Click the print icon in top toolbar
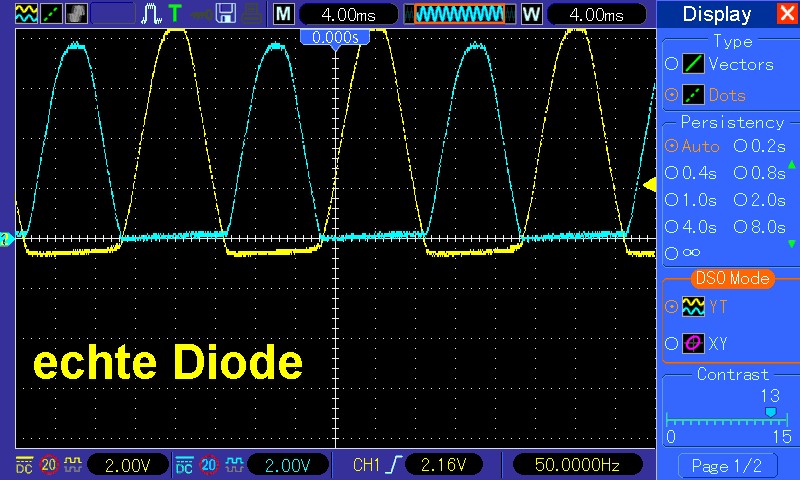 coord(252,14)
